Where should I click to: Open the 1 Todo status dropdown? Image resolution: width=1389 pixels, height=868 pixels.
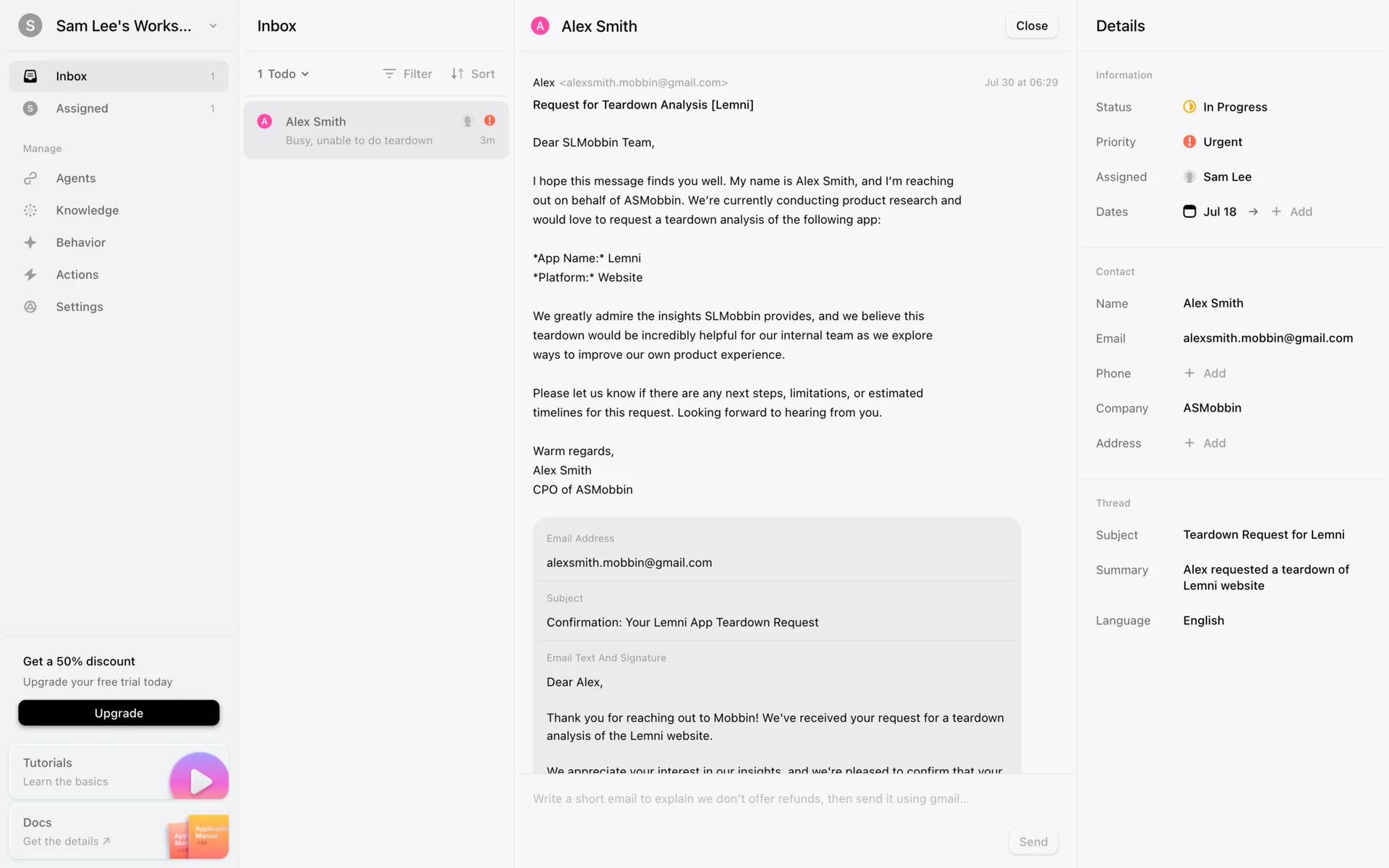[283, 74]
